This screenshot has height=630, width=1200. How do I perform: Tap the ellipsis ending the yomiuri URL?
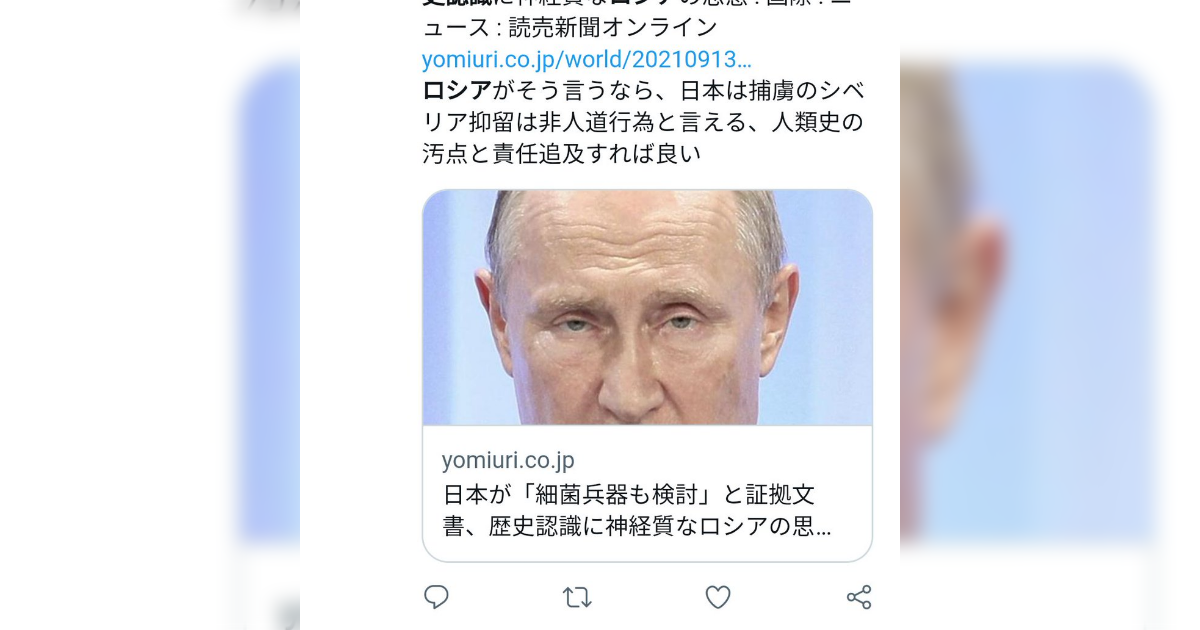744,59
